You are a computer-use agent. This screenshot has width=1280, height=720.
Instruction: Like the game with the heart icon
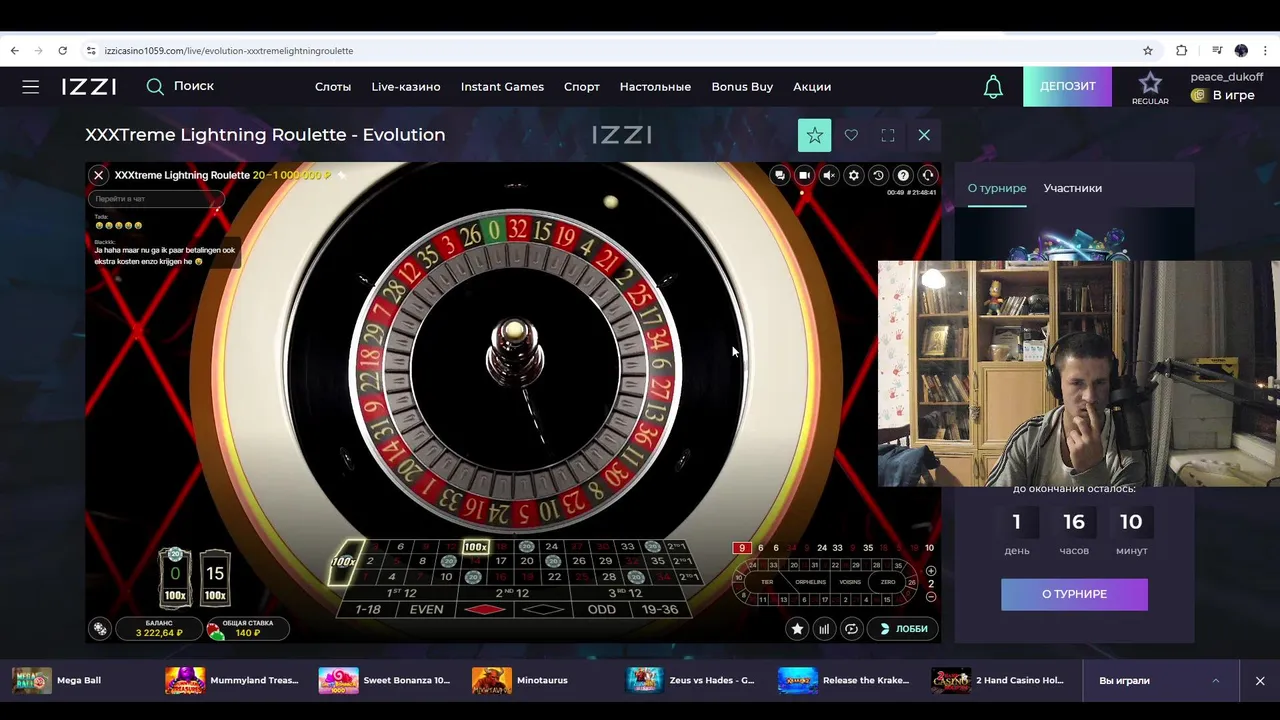tap(851, 135)
